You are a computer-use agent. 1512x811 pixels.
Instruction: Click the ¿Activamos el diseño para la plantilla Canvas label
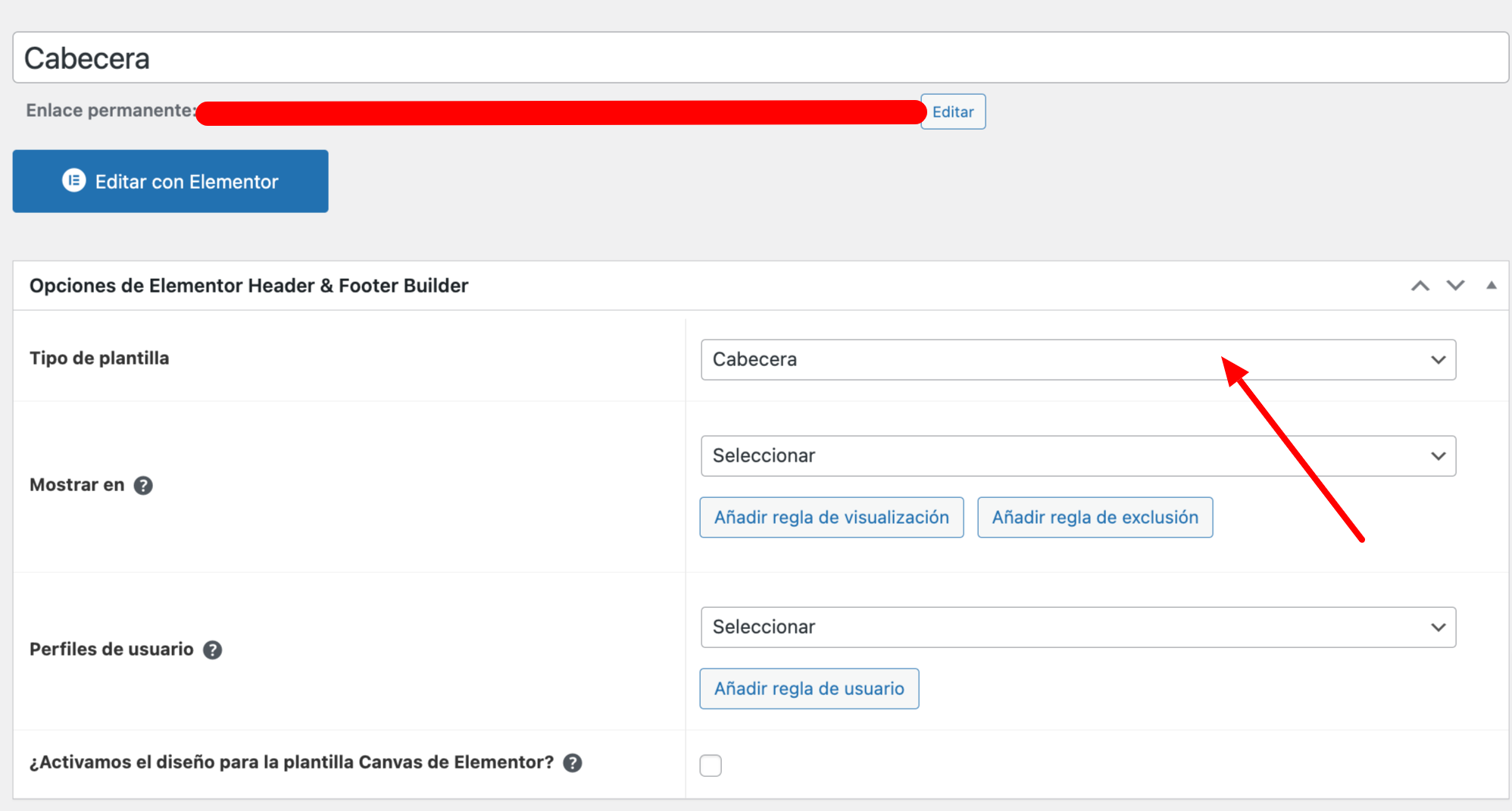tap(292, 762)
